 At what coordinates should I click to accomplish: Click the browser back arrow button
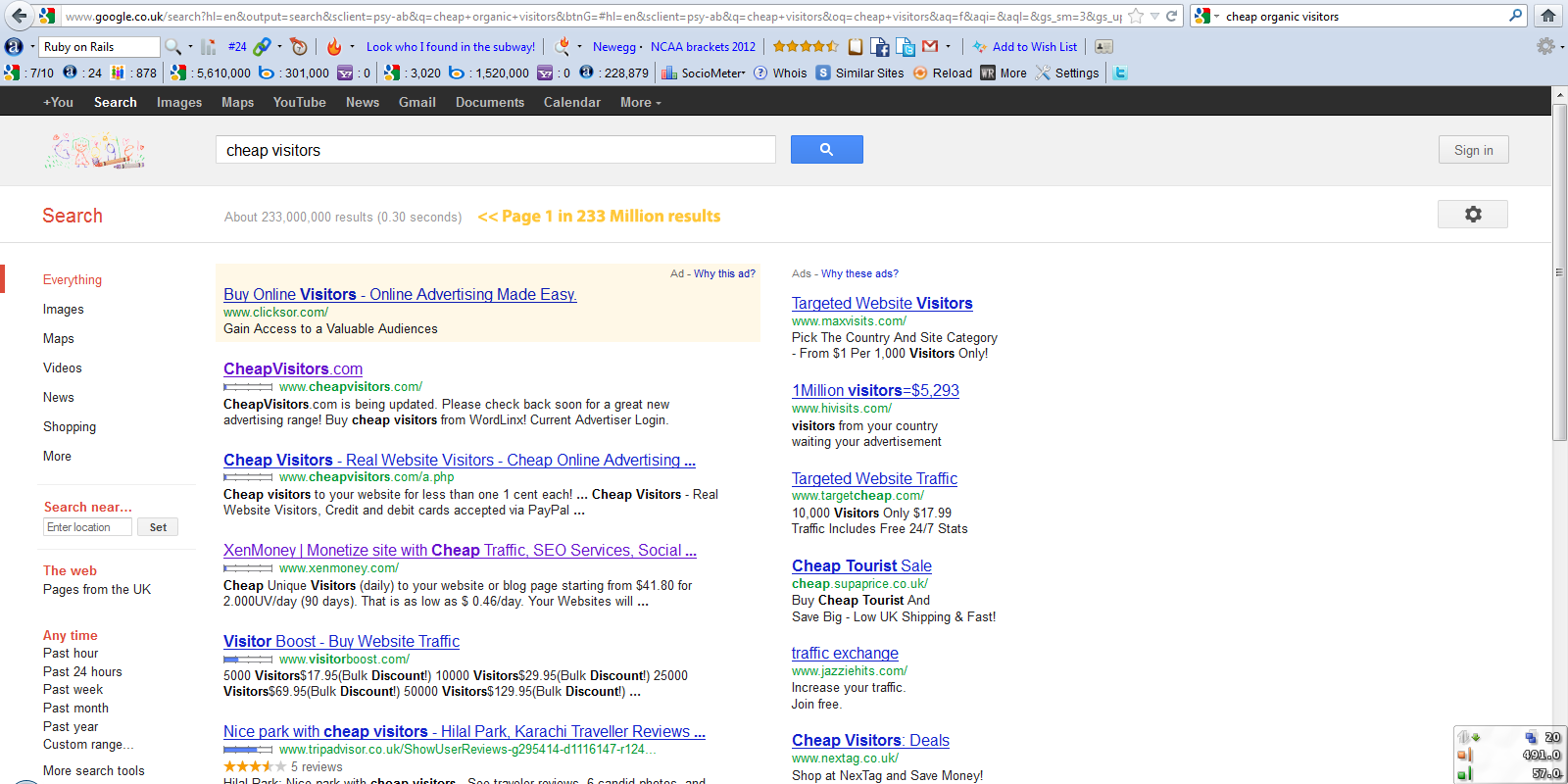point(19,16)
